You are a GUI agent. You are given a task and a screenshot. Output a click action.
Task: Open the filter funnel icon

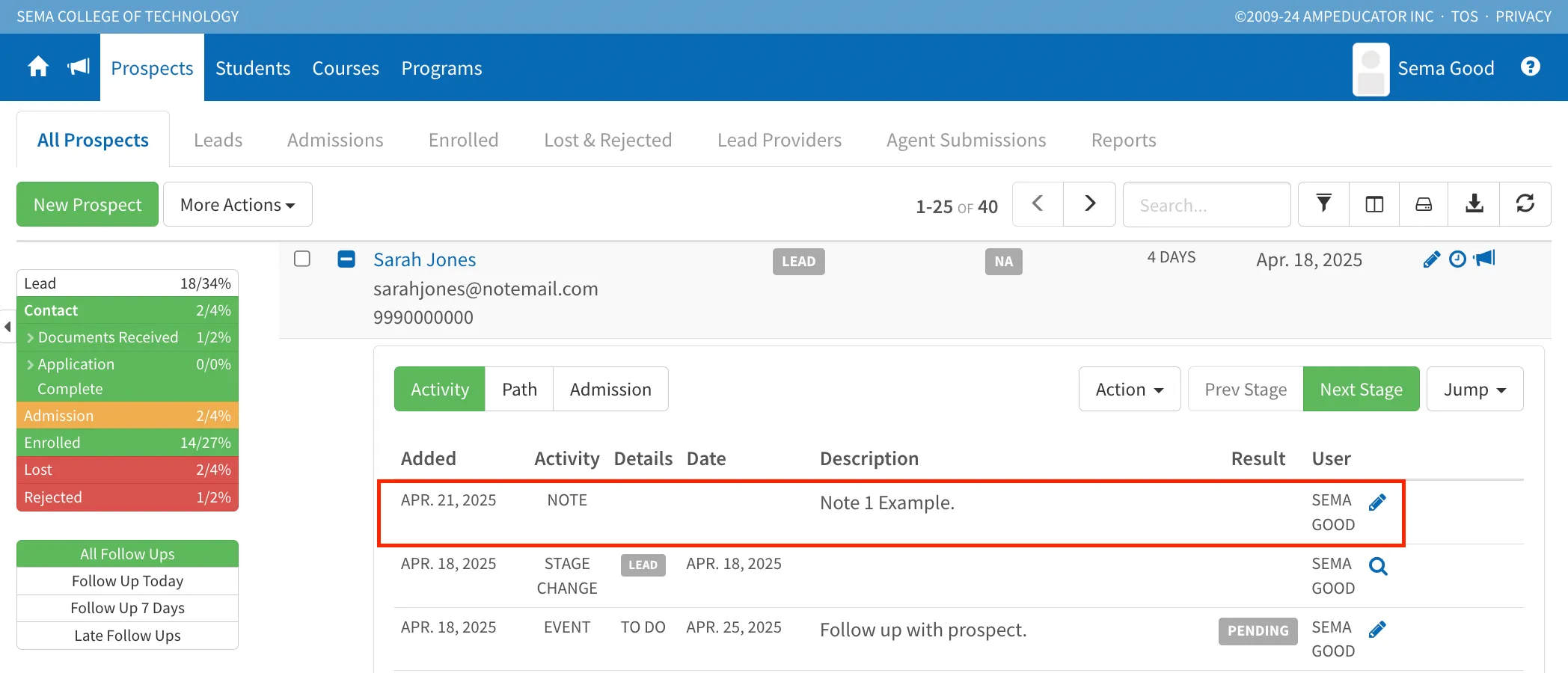click(x=1323, y=204)
